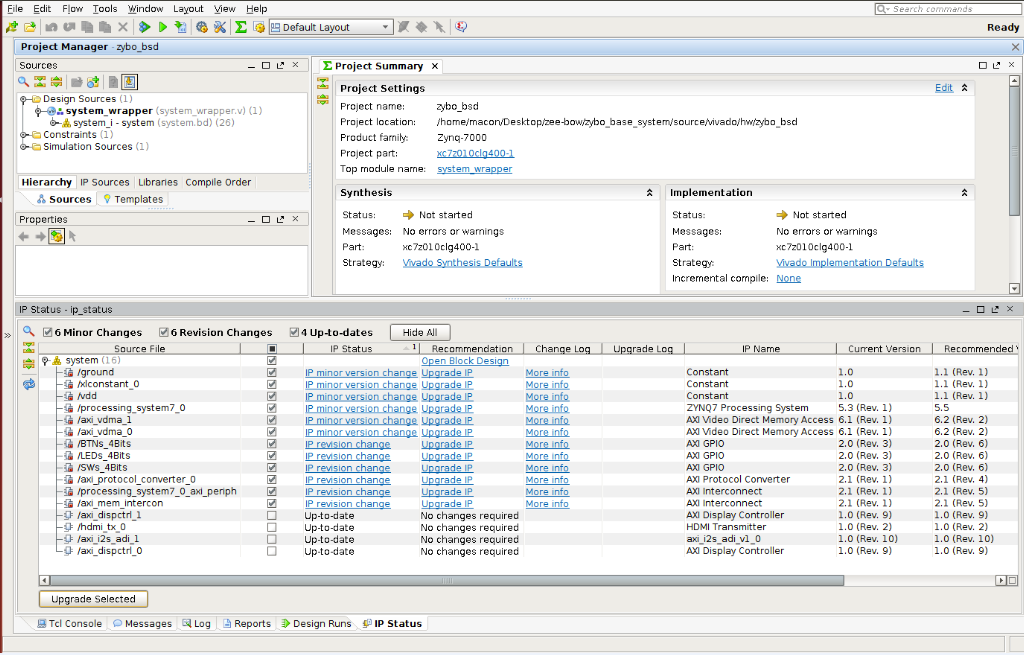Click the Edit link in Project Settings

pos(944,88)
